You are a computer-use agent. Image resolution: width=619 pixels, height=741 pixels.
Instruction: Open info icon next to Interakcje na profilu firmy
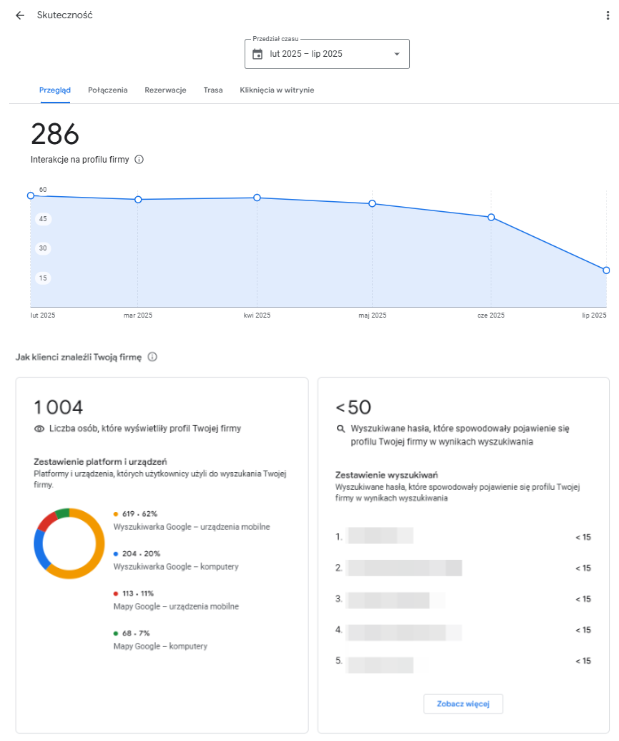pos(139,159)
